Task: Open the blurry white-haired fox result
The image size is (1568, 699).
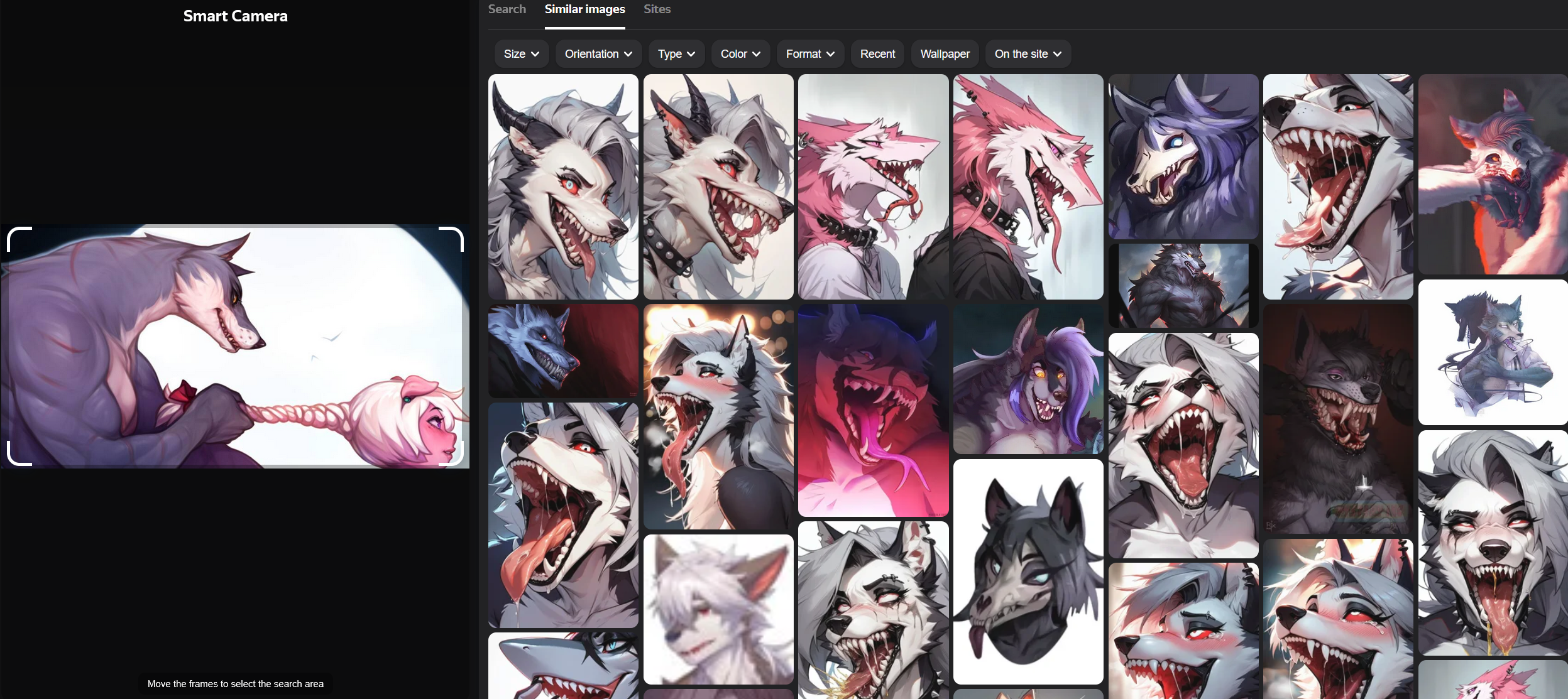Action: click(718, 609)
